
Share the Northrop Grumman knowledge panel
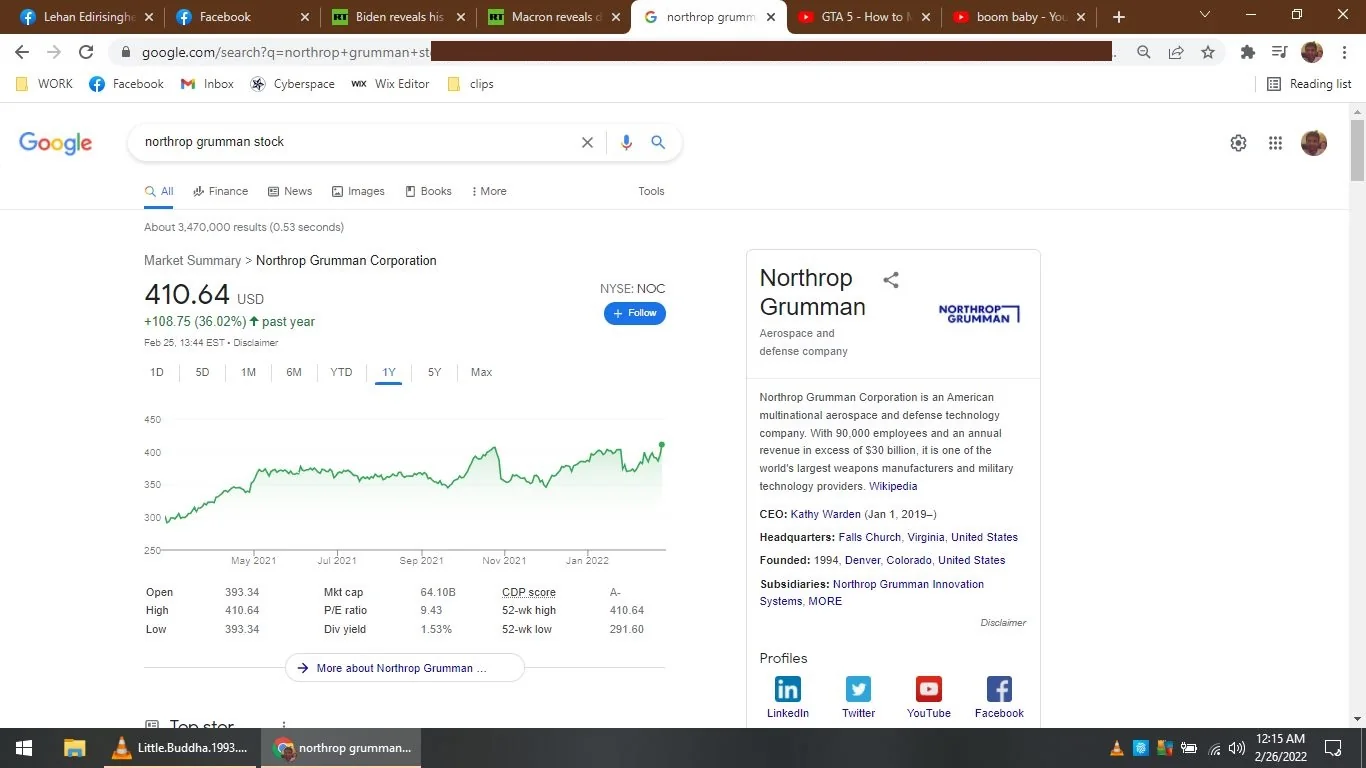tap(891, 280)
